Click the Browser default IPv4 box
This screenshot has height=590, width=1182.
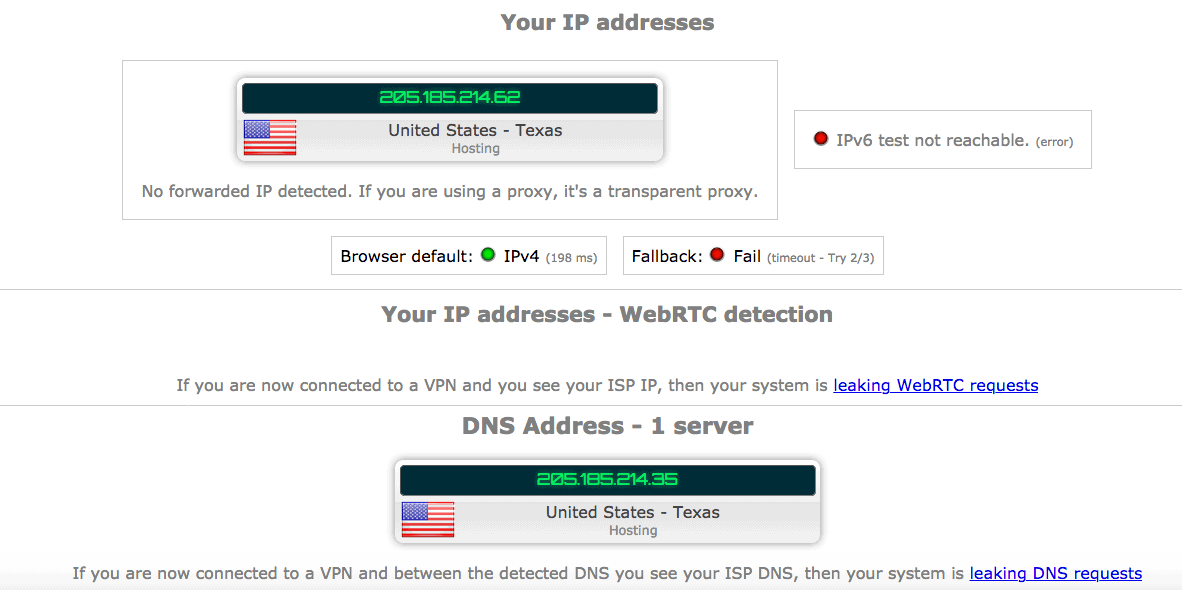[x=469, y=255]
